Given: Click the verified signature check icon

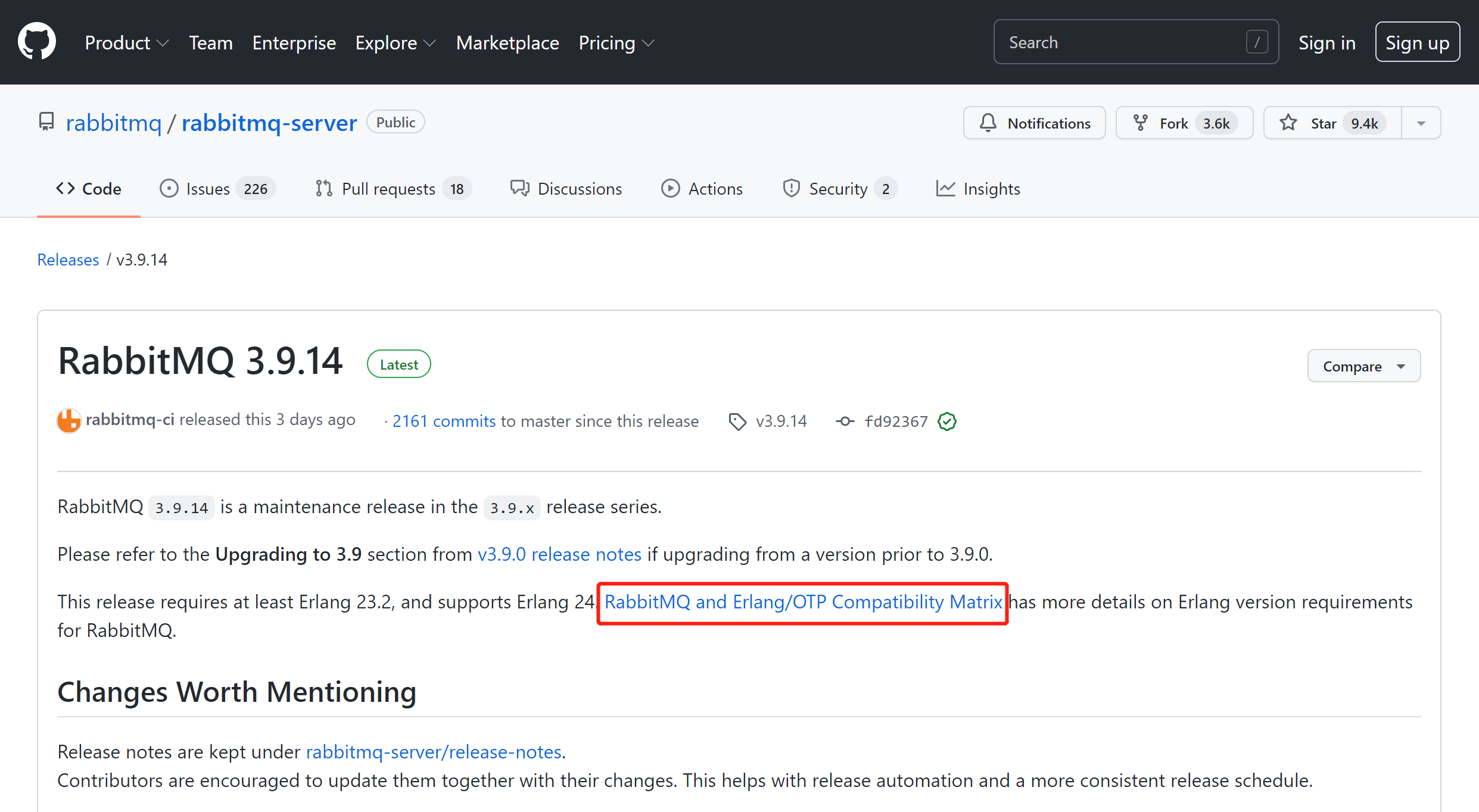Looking at the screenshot, I should click(947, 421).
